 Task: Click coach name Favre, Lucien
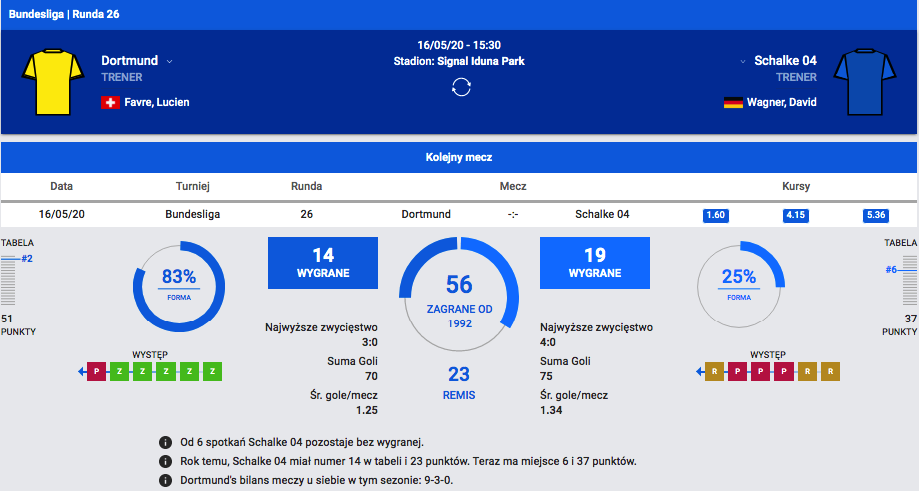point(156,102)
